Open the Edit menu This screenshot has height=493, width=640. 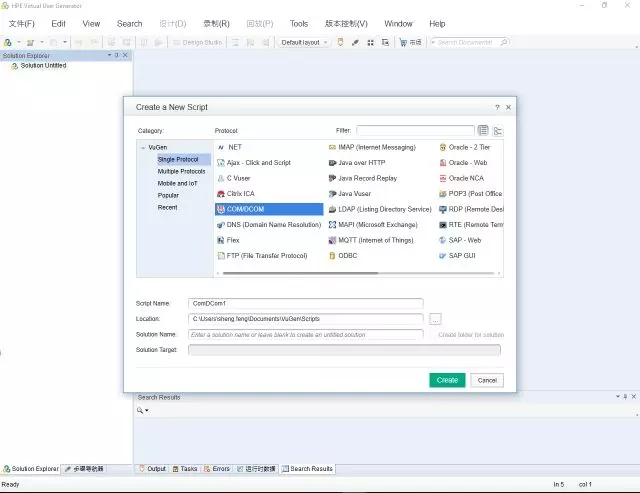point(58,24)
